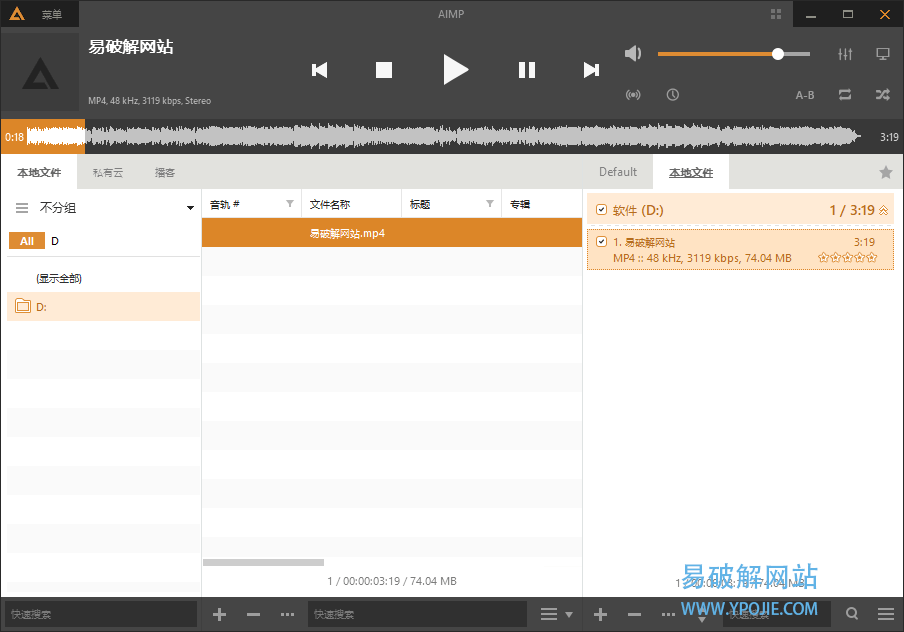Select the 1. 易破解网站 playlist entry
Screen dimensions: 904x632
[x=740, y=250]
